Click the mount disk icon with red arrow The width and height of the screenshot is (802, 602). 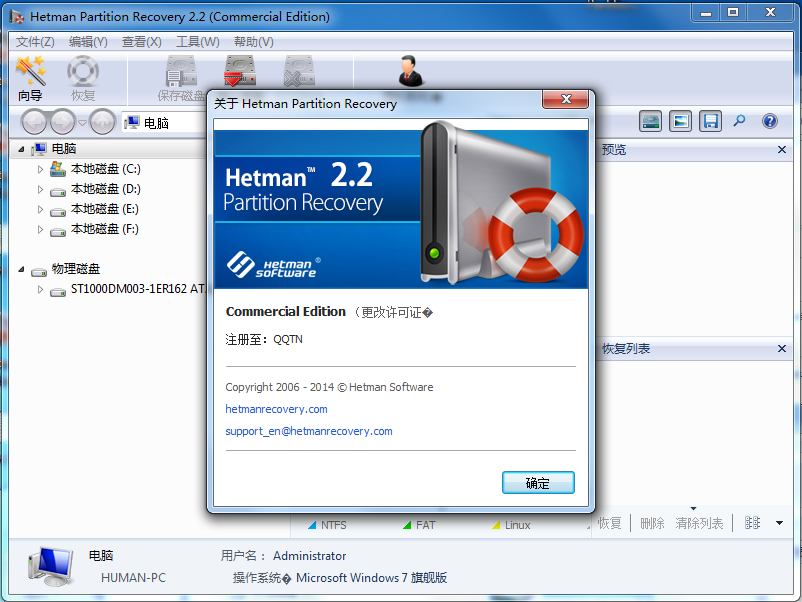click(x=240, y=72)
